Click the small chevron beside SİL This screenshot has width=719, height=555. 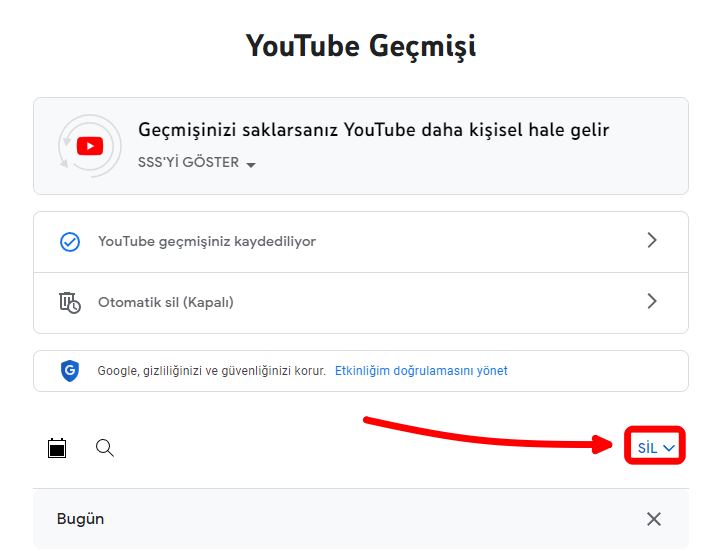669,448
